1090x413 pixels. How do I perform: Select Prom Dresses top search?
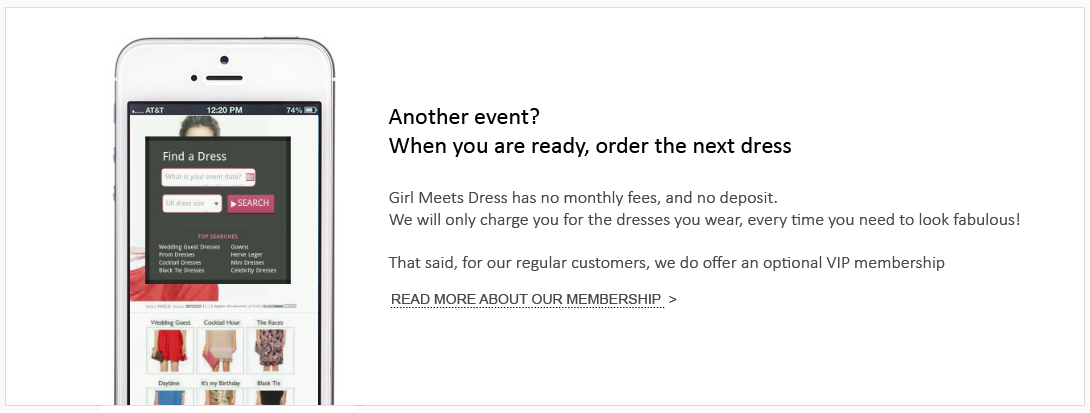(177, 254)
